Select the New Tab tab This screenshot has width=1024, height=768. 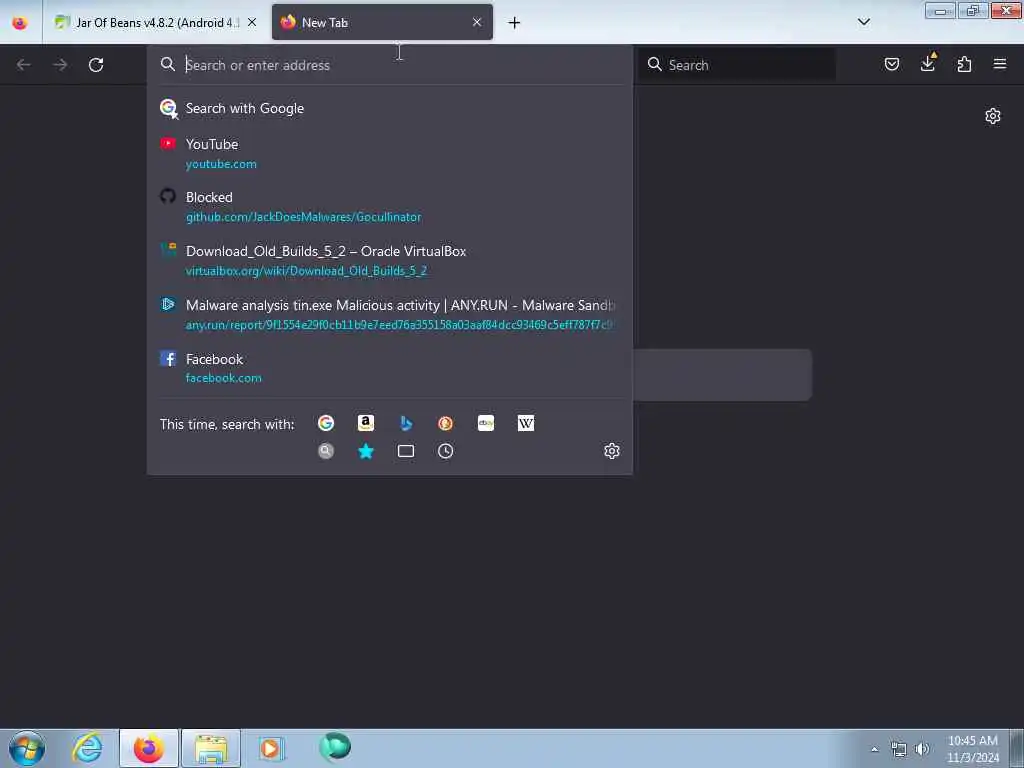tap(382, 23)
